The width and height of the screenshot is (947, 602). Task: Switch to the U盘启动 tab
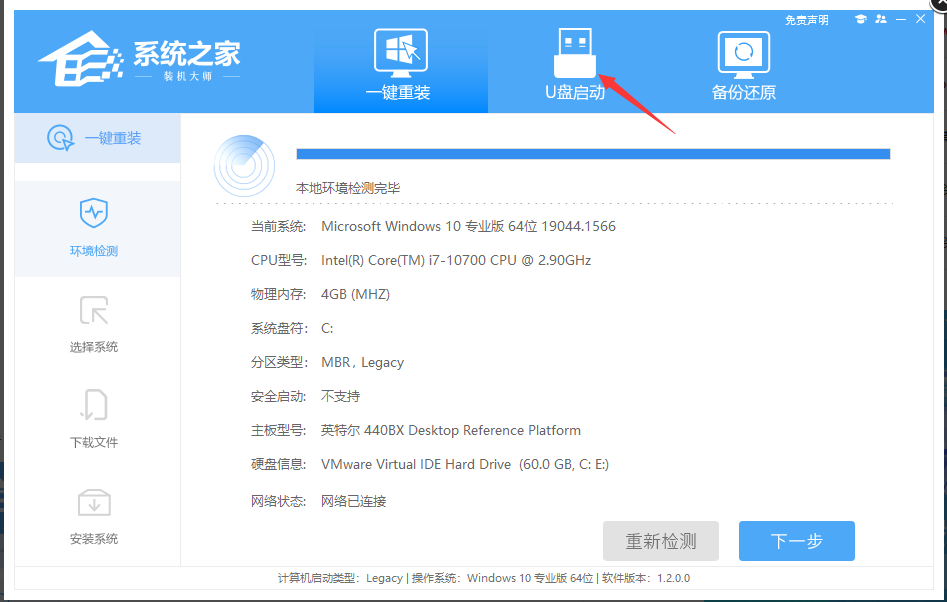pos(575,64)
